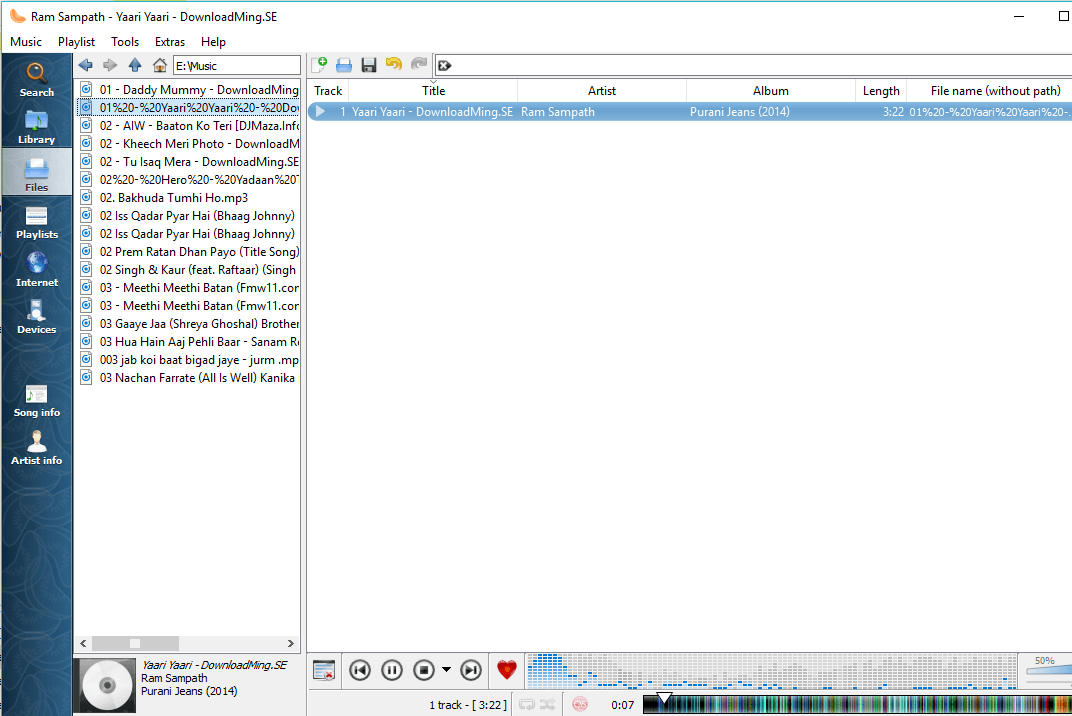Screen dimensions: 1072x716
Task: Toggle the love heart button
Action: (x=507, y=670)
